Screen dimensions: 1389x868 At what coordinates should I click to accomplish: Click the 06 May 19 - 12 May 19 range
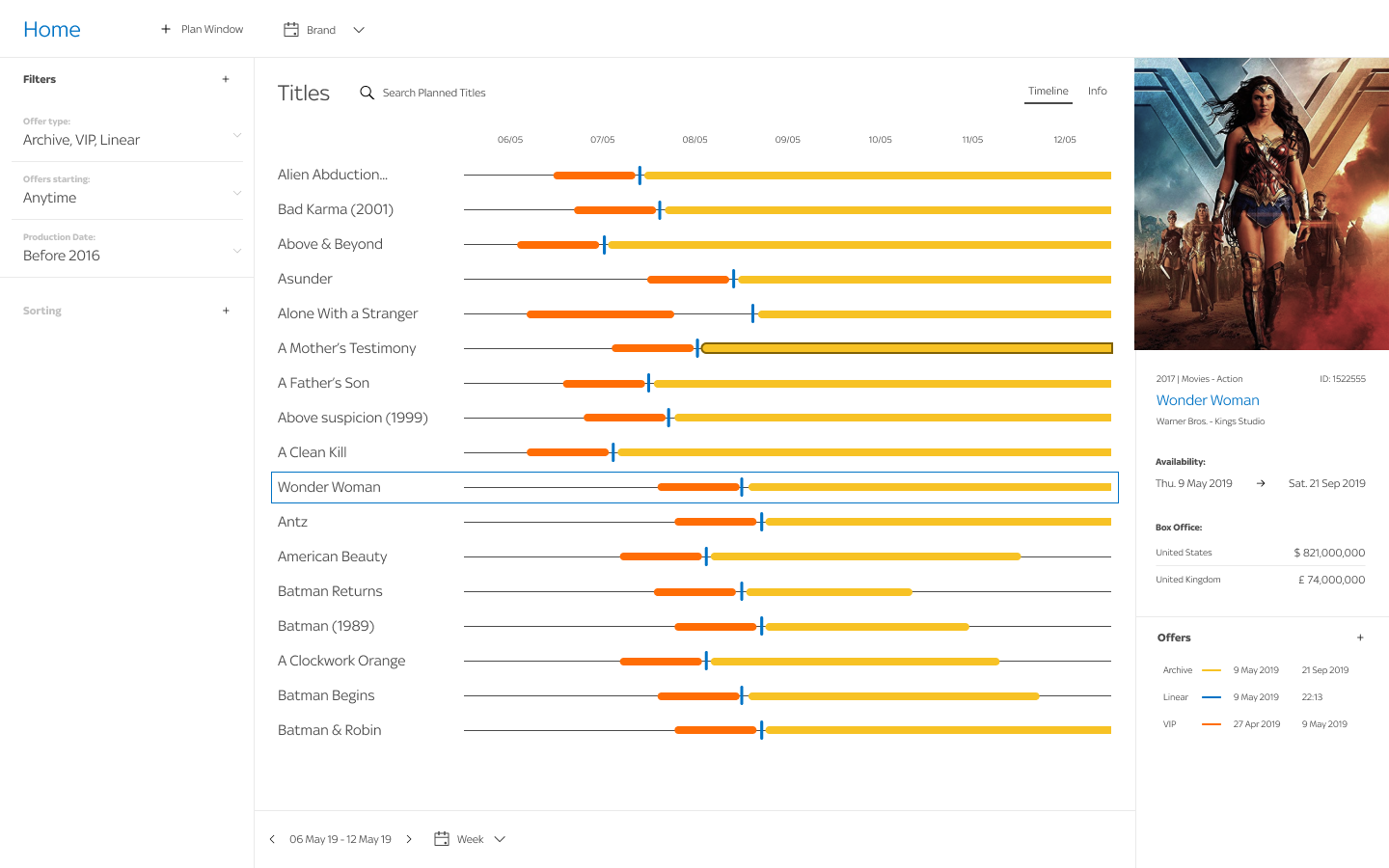(340, 839)
